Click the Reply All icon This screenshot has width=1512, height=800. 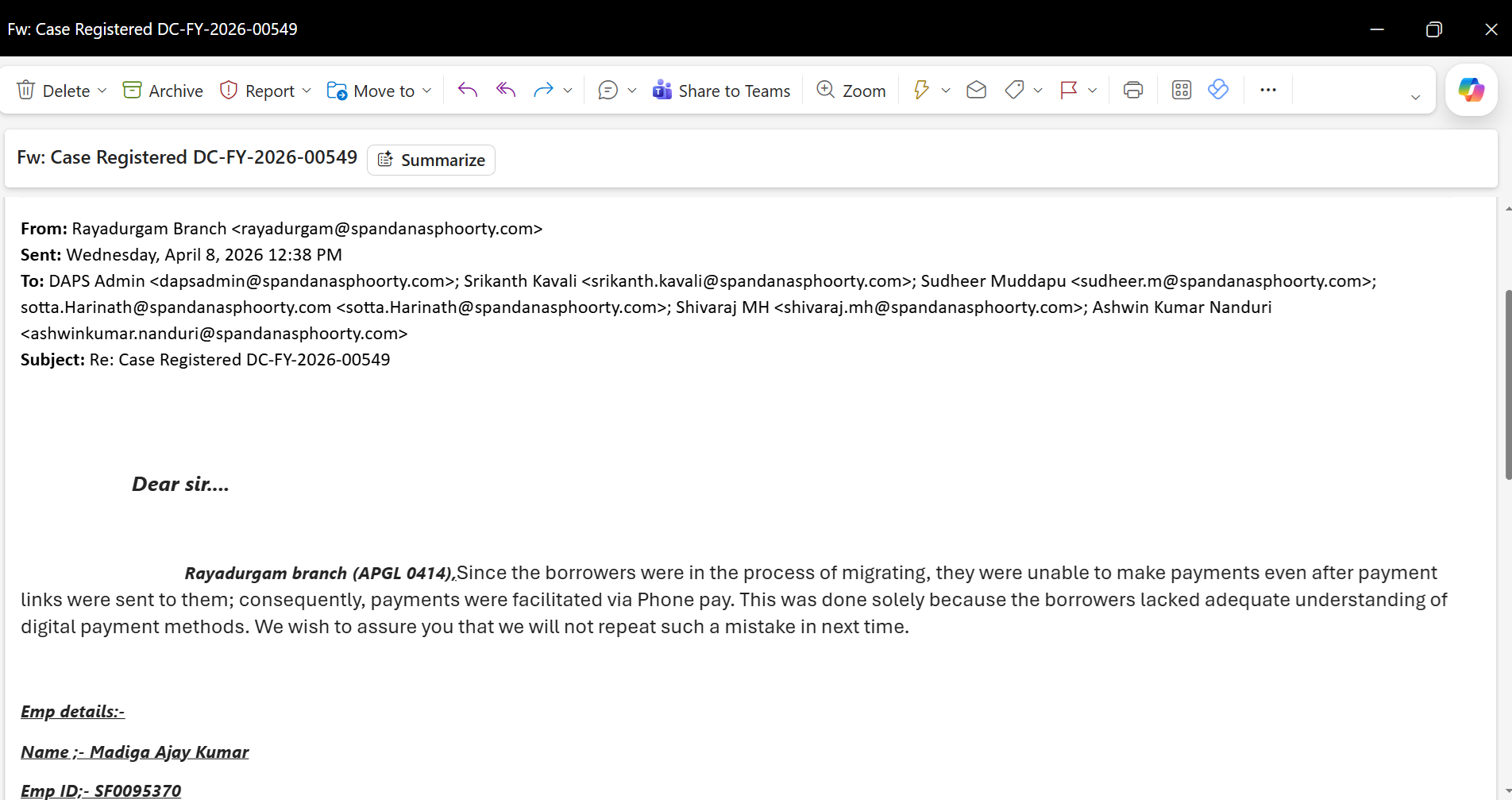pyautogui.click(x=506, y=91)
